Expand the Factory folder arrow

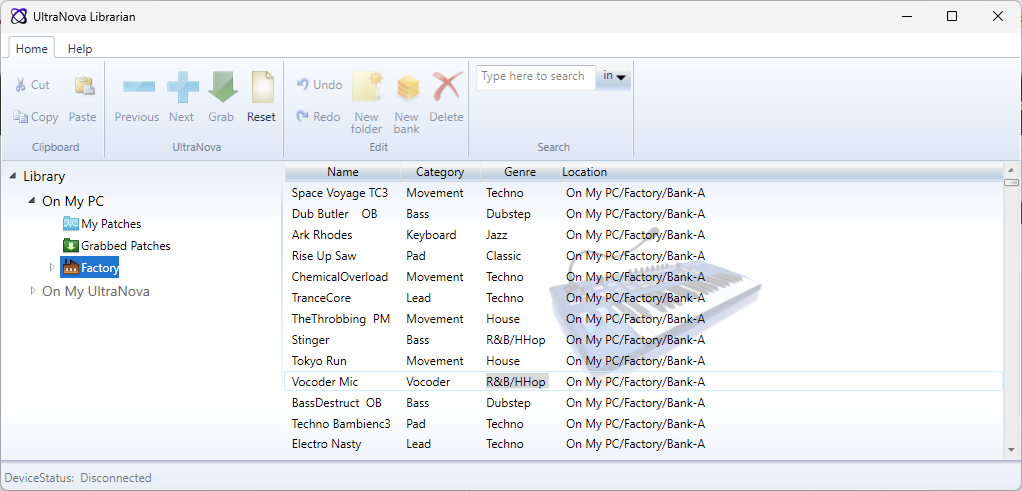(53, 268)
